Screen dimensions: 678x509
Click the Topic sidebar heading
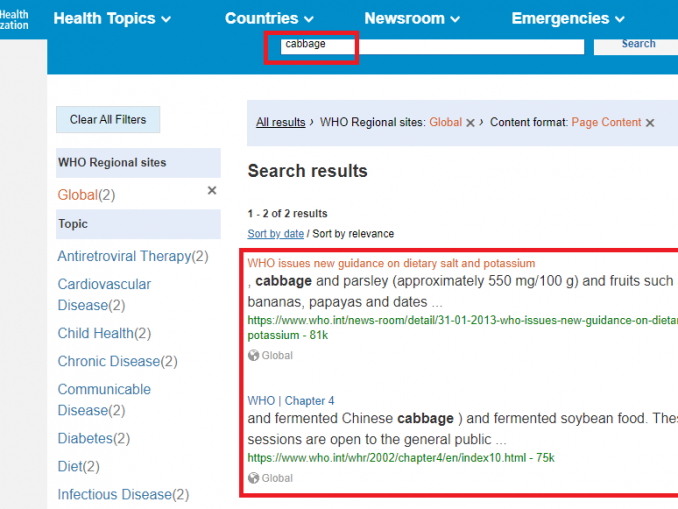[138, 224]
